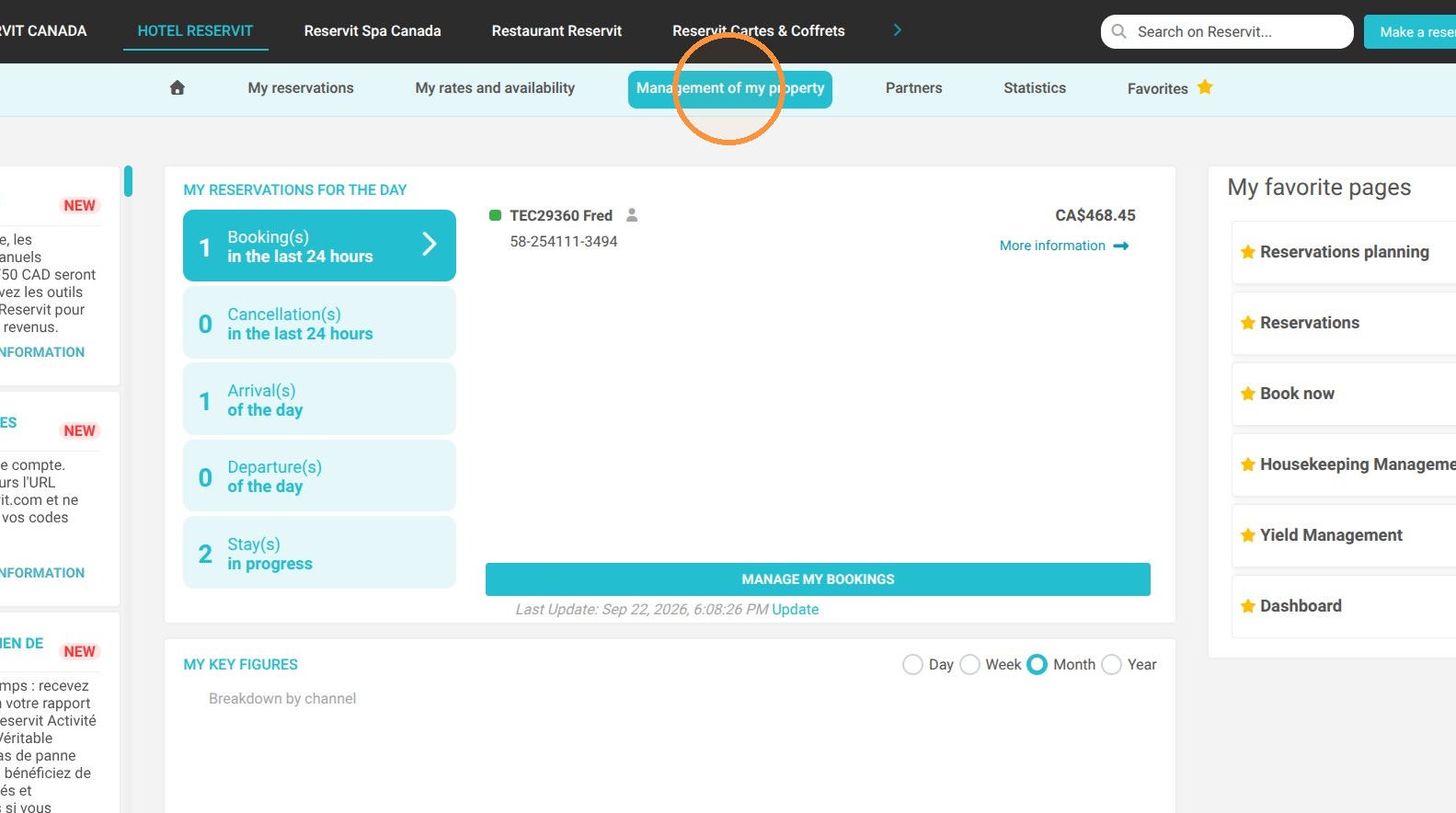Click the search magnifier icon

tap(1118, 31)
